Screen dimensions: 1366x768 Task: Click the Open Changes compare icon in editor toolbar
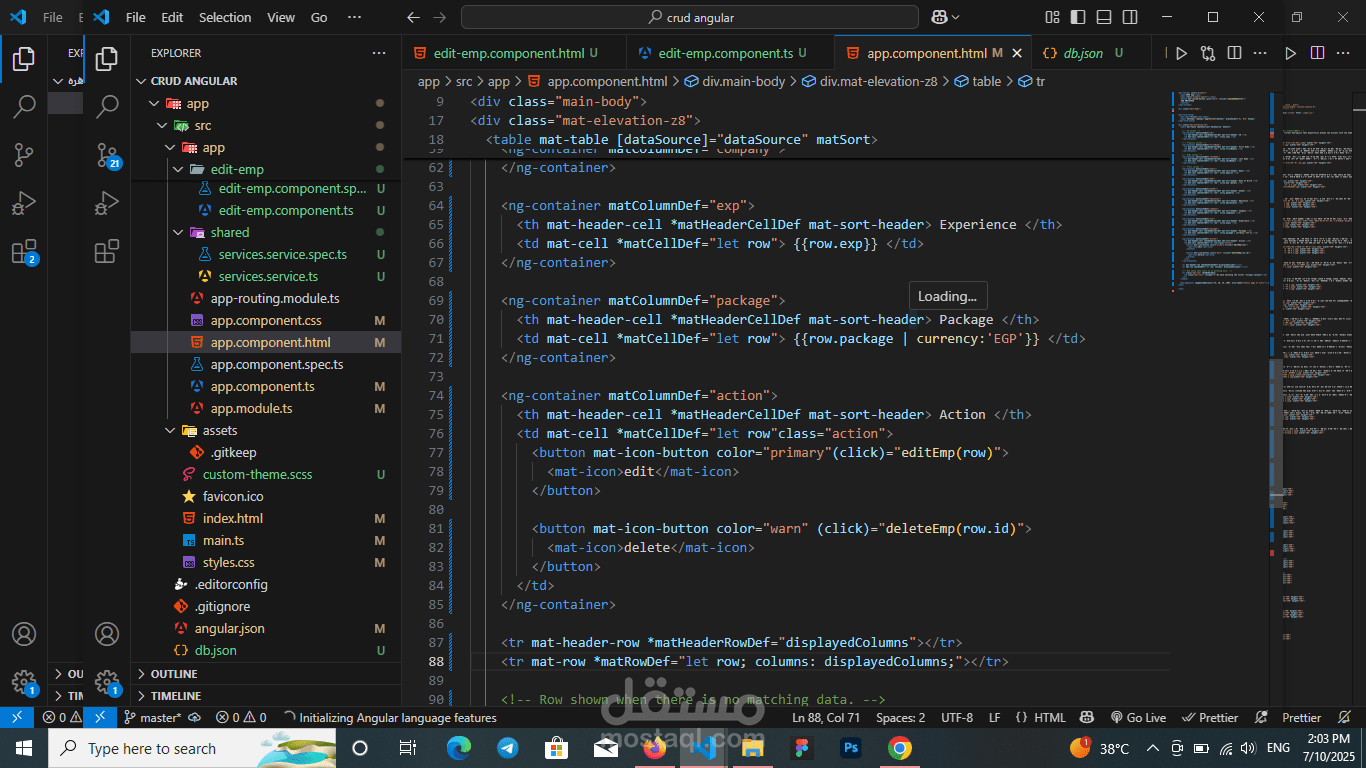[1208, 53]
